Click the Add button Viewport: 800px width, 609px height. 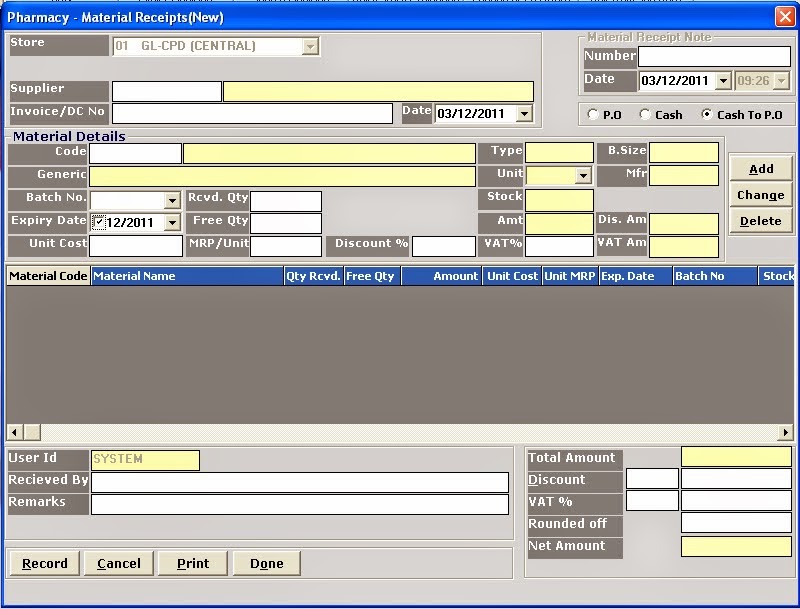coord(760,168)
